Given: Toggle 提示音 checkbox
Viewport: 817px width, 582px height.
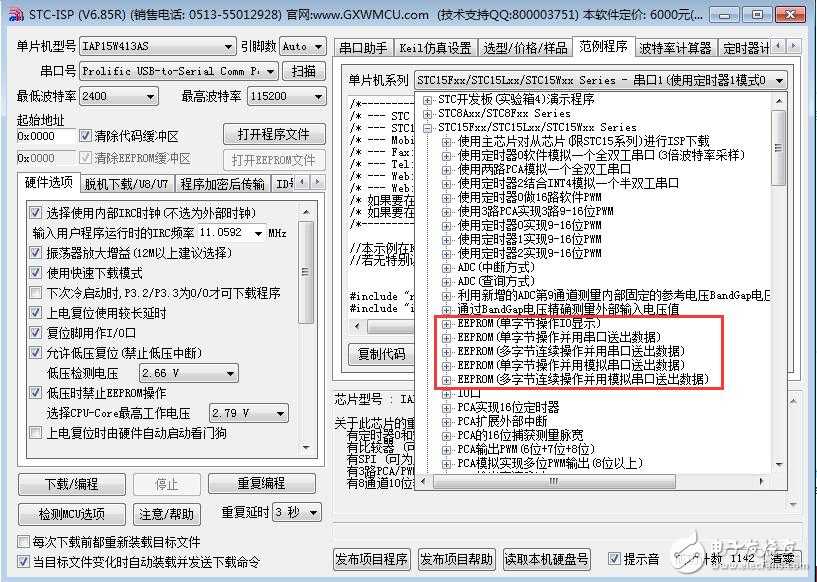Looking at the screenshot, I should [615, 559].
